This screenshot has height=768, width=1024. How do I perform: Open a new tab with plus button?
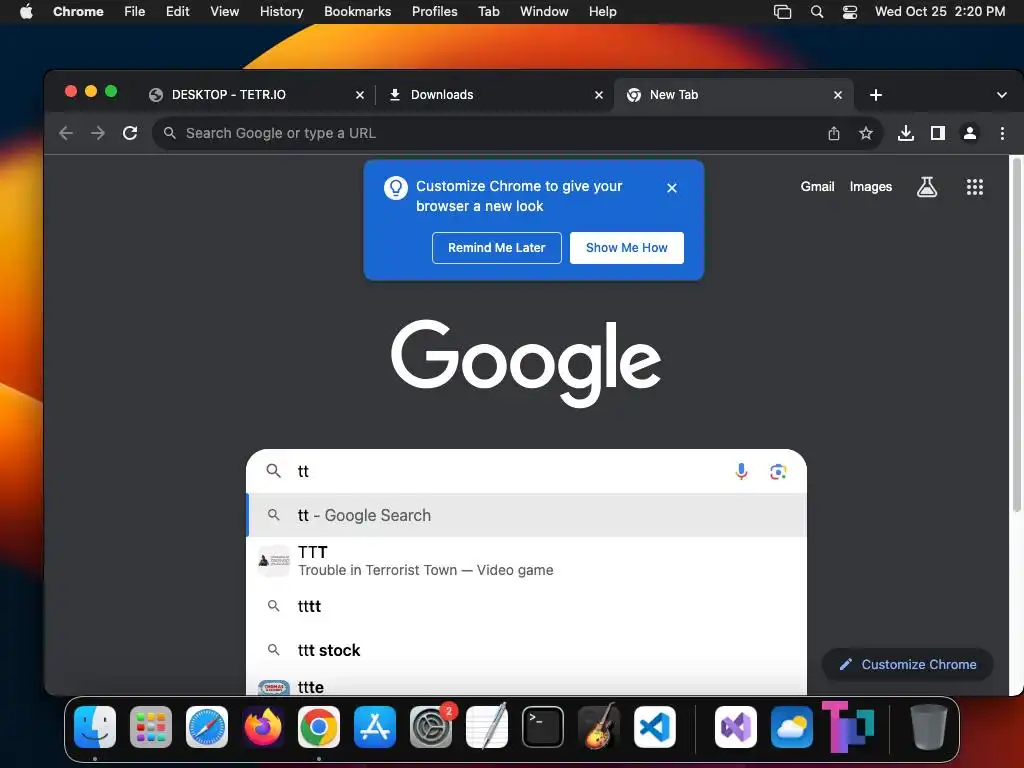876,95
